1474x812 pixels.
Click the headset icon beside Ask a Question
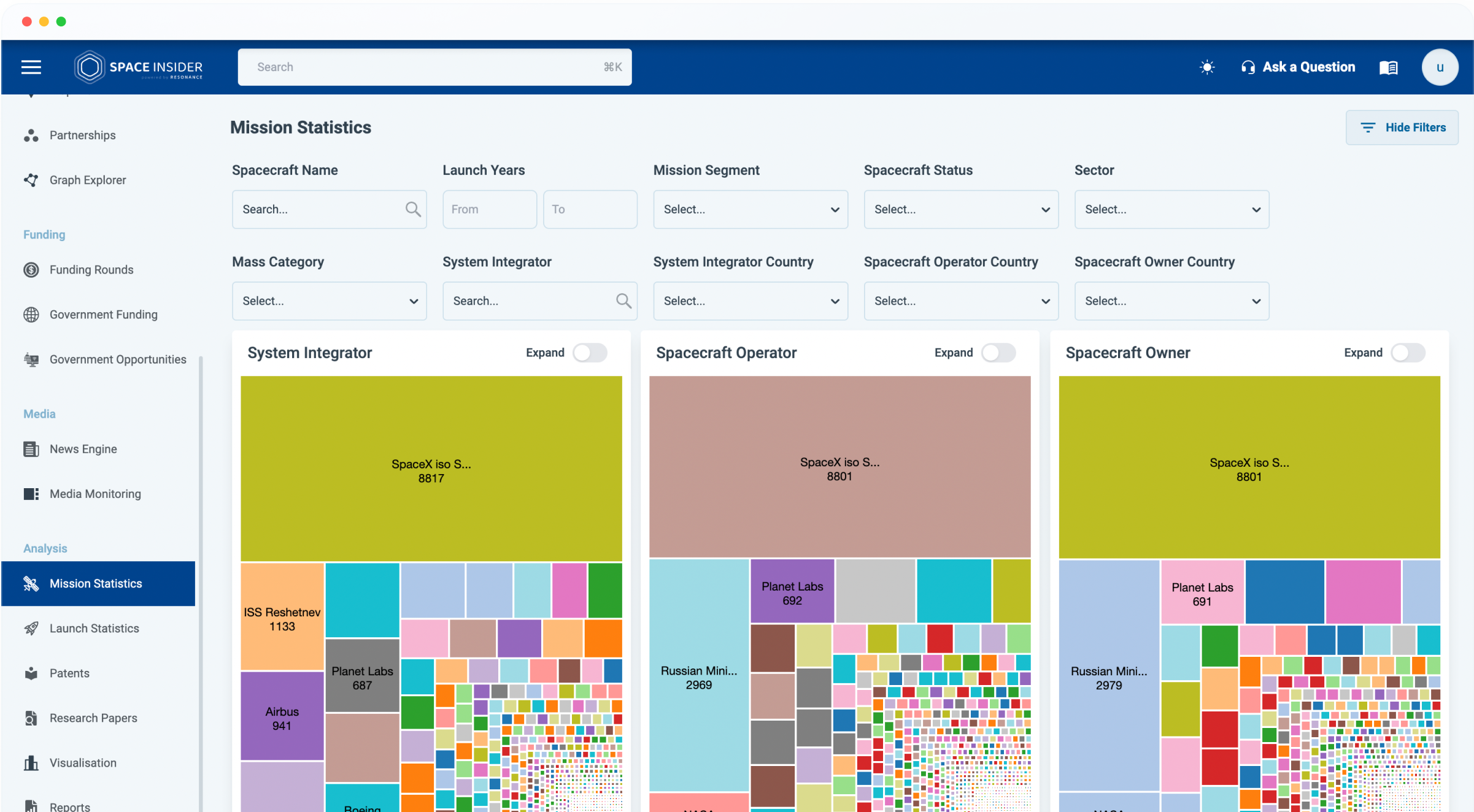pyautogui.click(x=1248, y=67)
